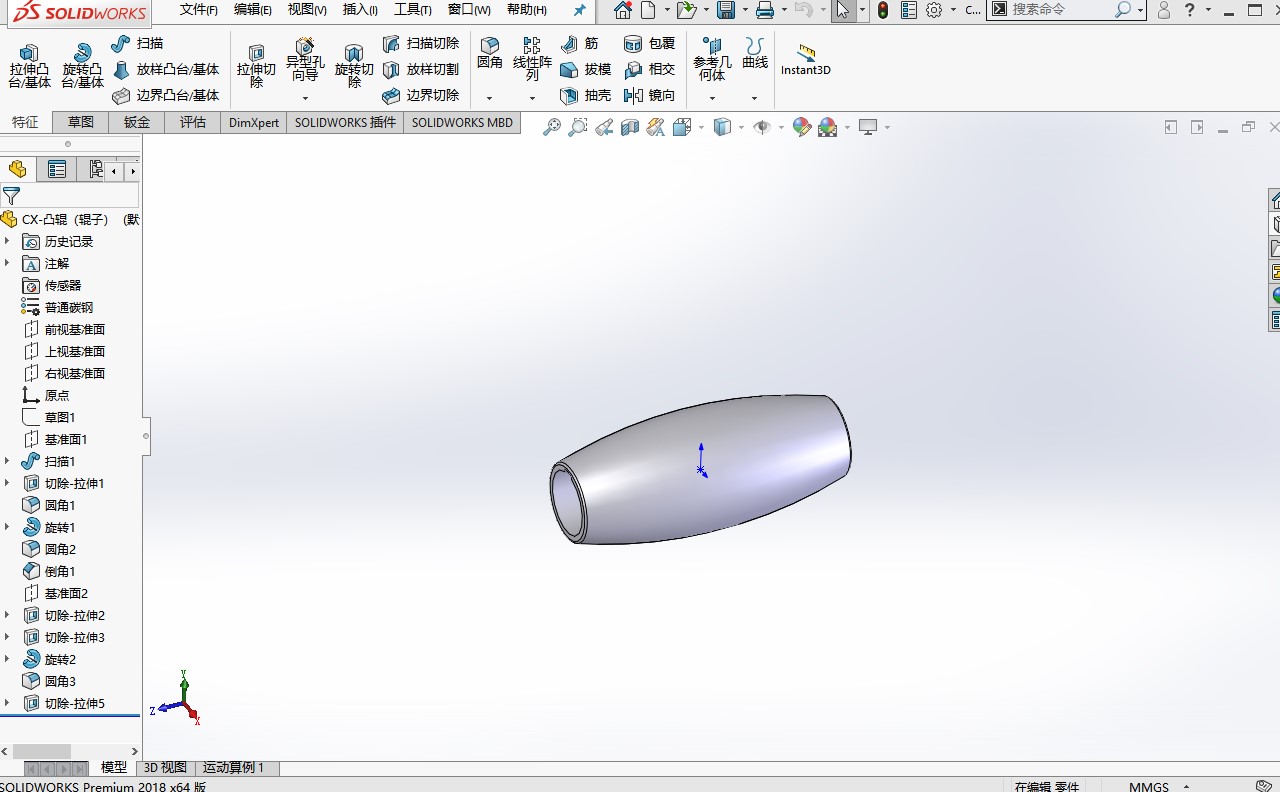Click the 扫描切除 swept cut tool
This screenshot has width=1280, height=792.
421,44
